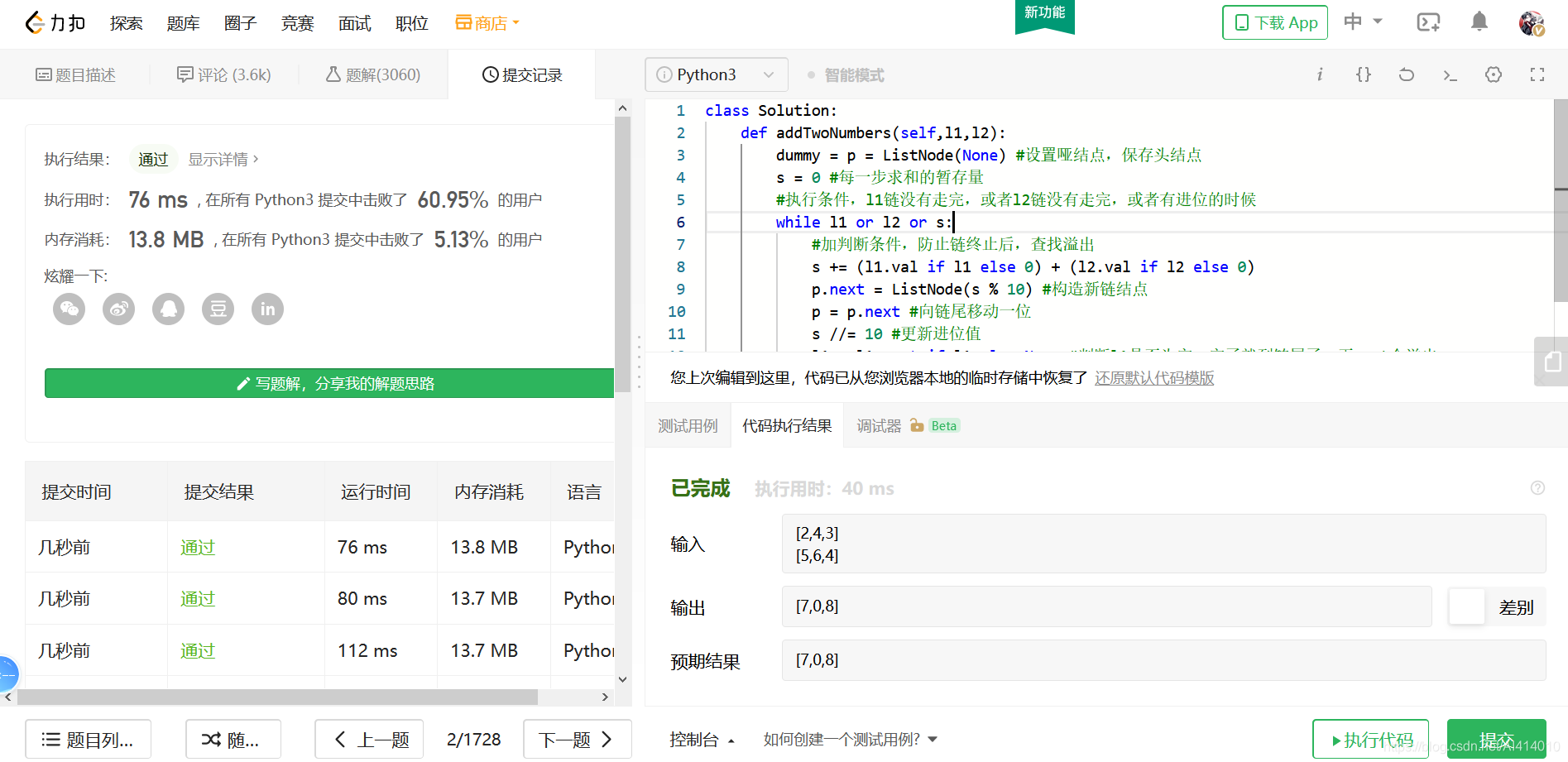Click line 6 while statement in editor
This screenshot has width=1568, height=762.
pos(865,223)
